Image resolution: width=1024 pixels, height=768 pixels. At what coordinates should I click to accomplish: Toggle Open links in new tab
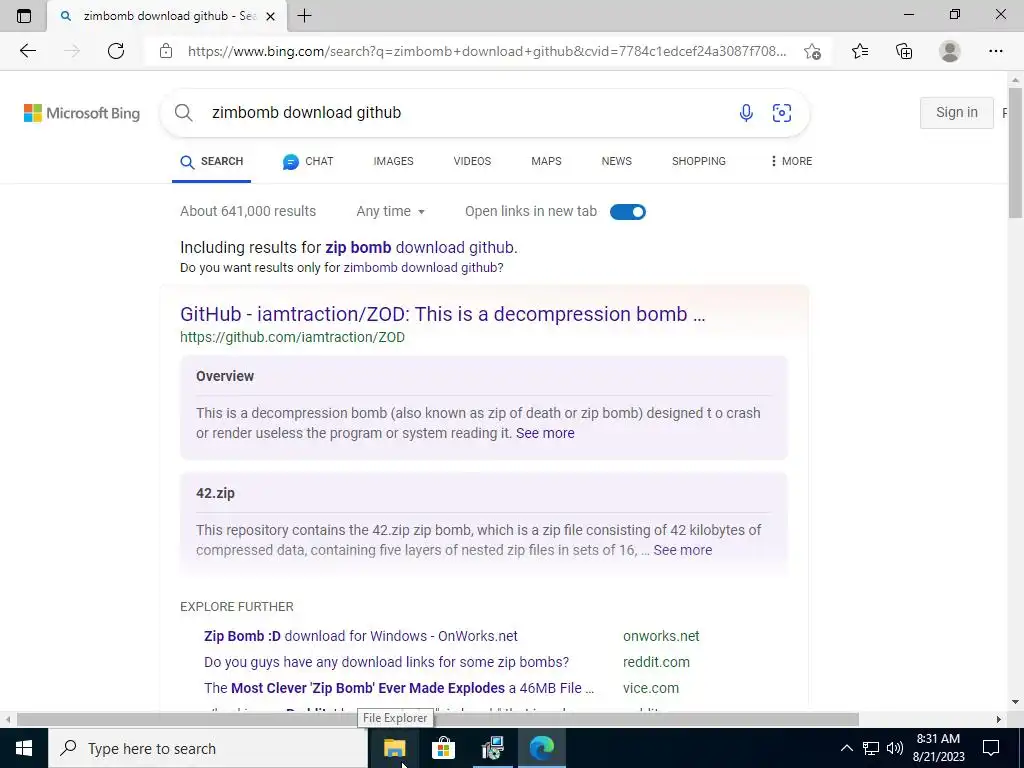[x=628, y=212]
